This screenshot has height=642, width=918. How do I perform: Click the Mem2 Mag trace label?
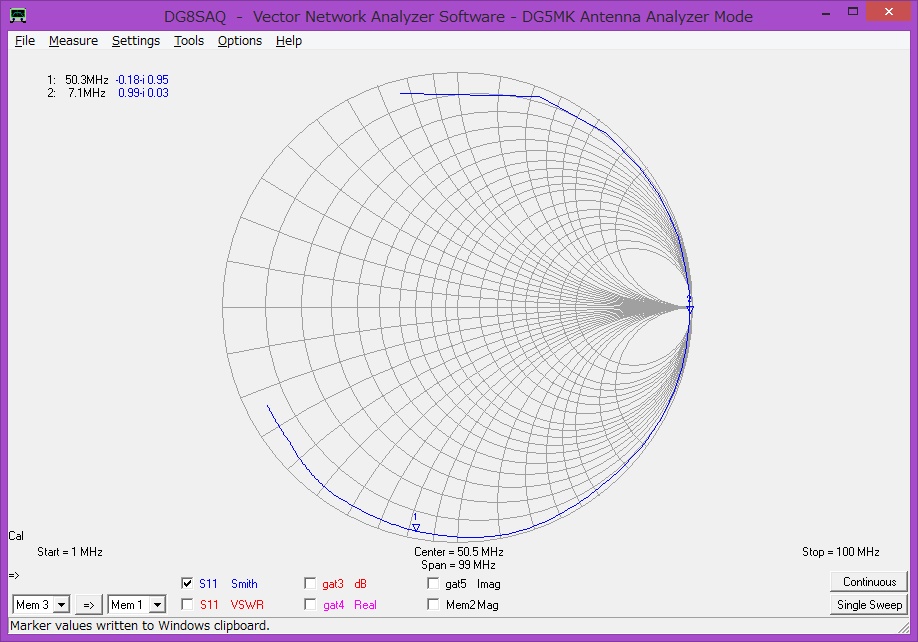point(472,605)
